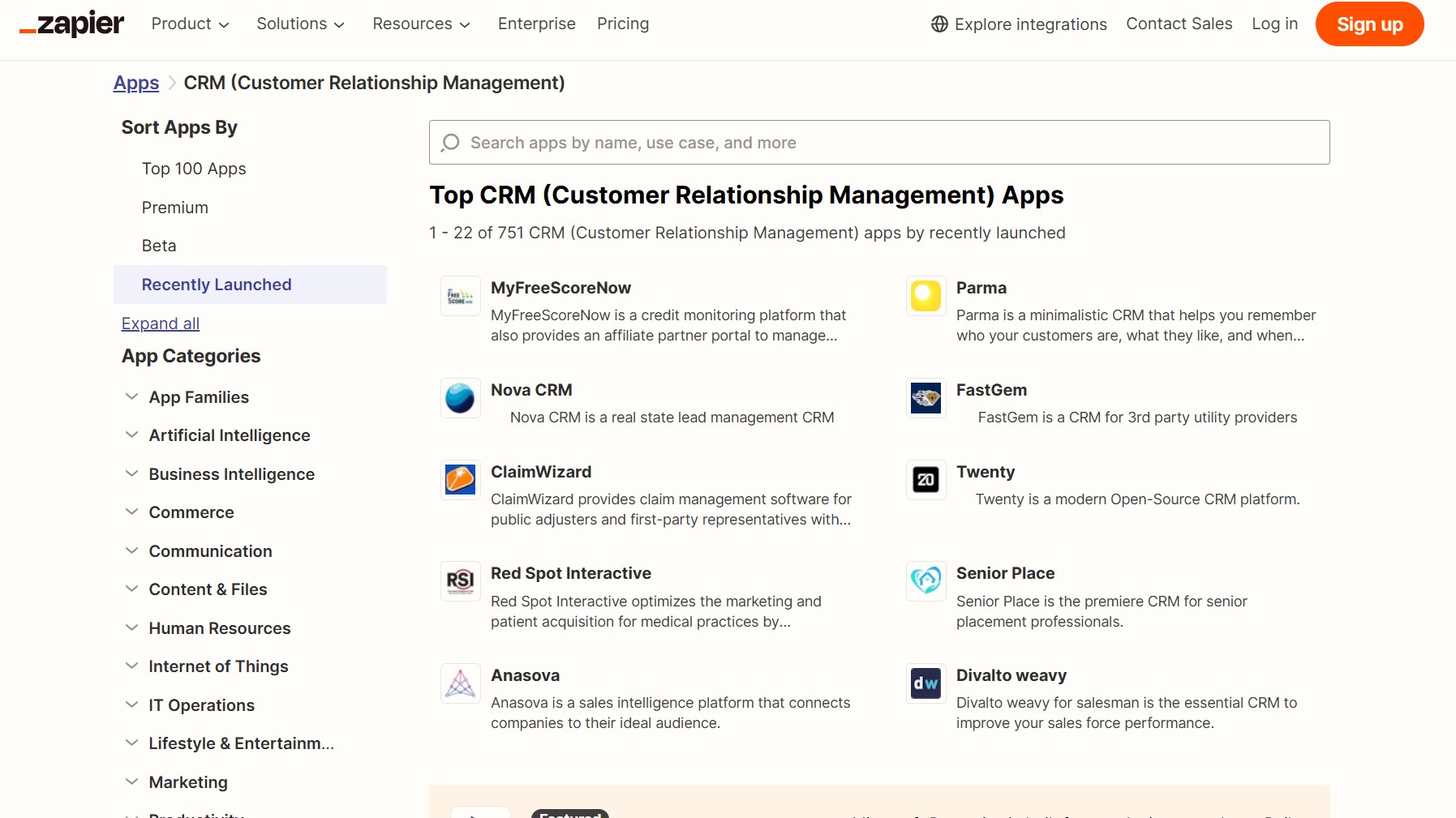
Task: Expand the Internet of Things chevron
Action: [x=131, y=666]
